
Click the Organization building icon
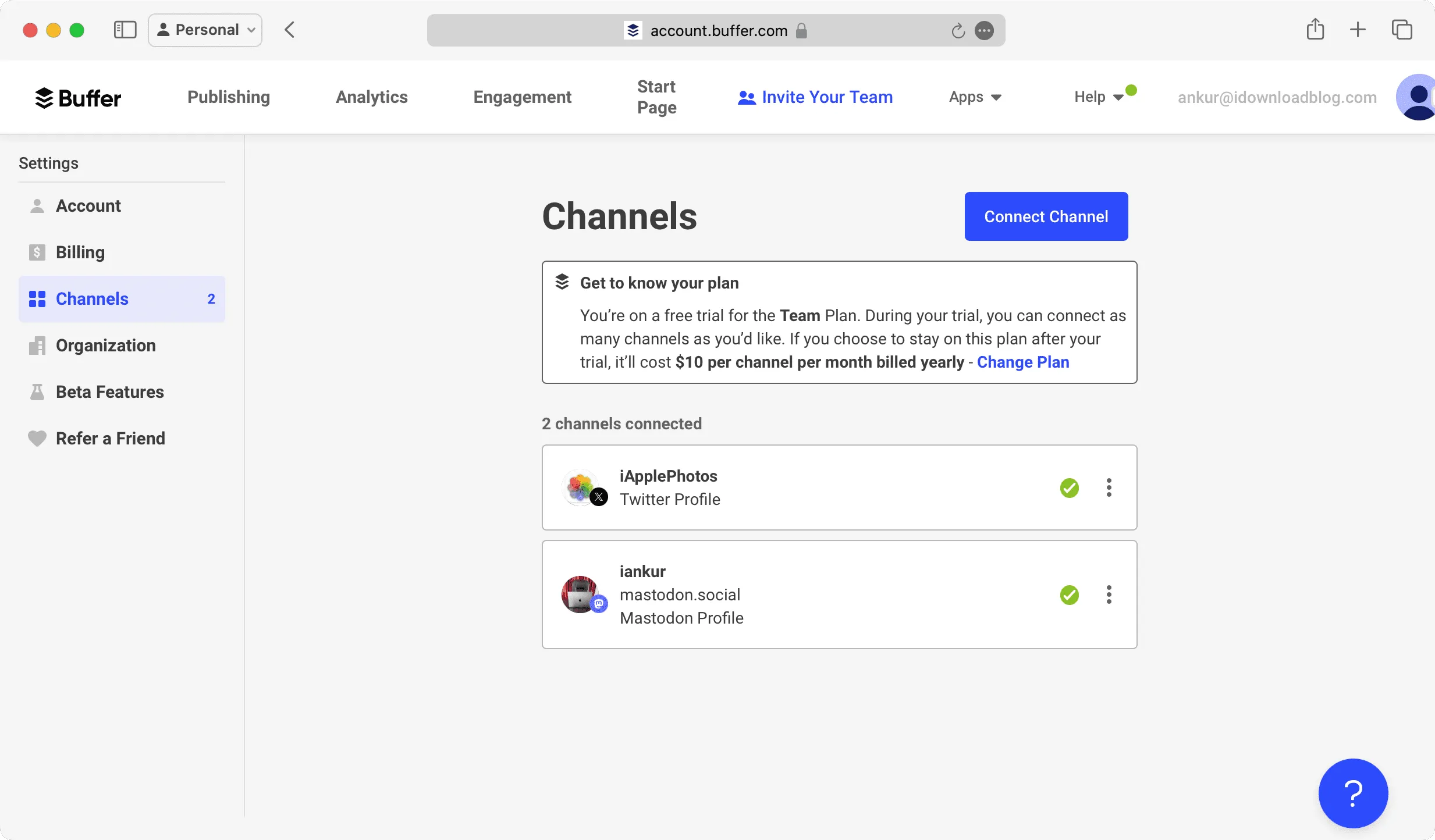coord(37,346)
